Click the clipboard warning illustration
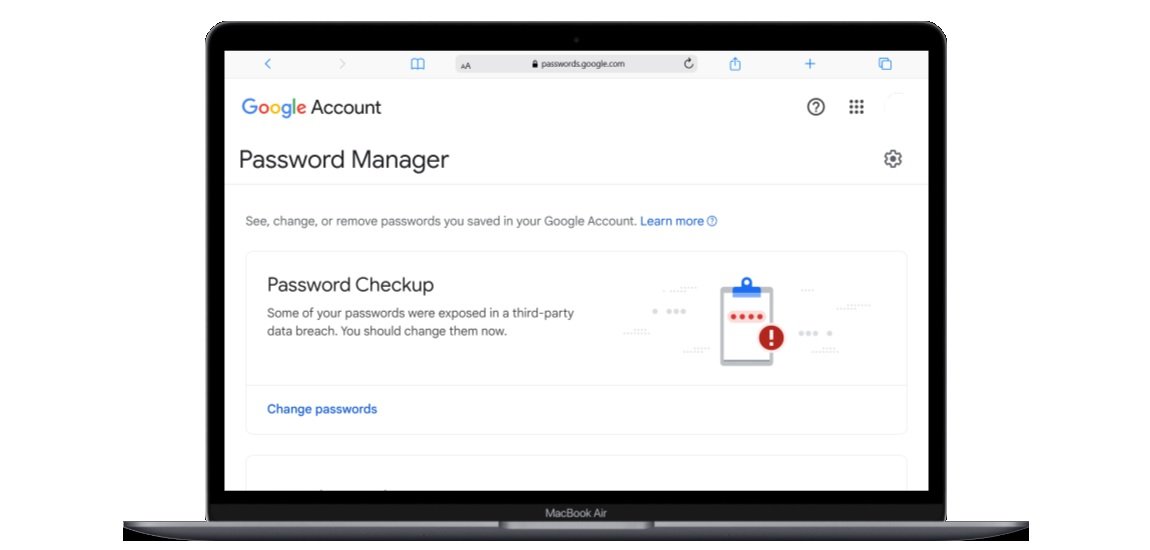Image resolution: width=1150 pixels, height=550 pixels. [751, 321]
